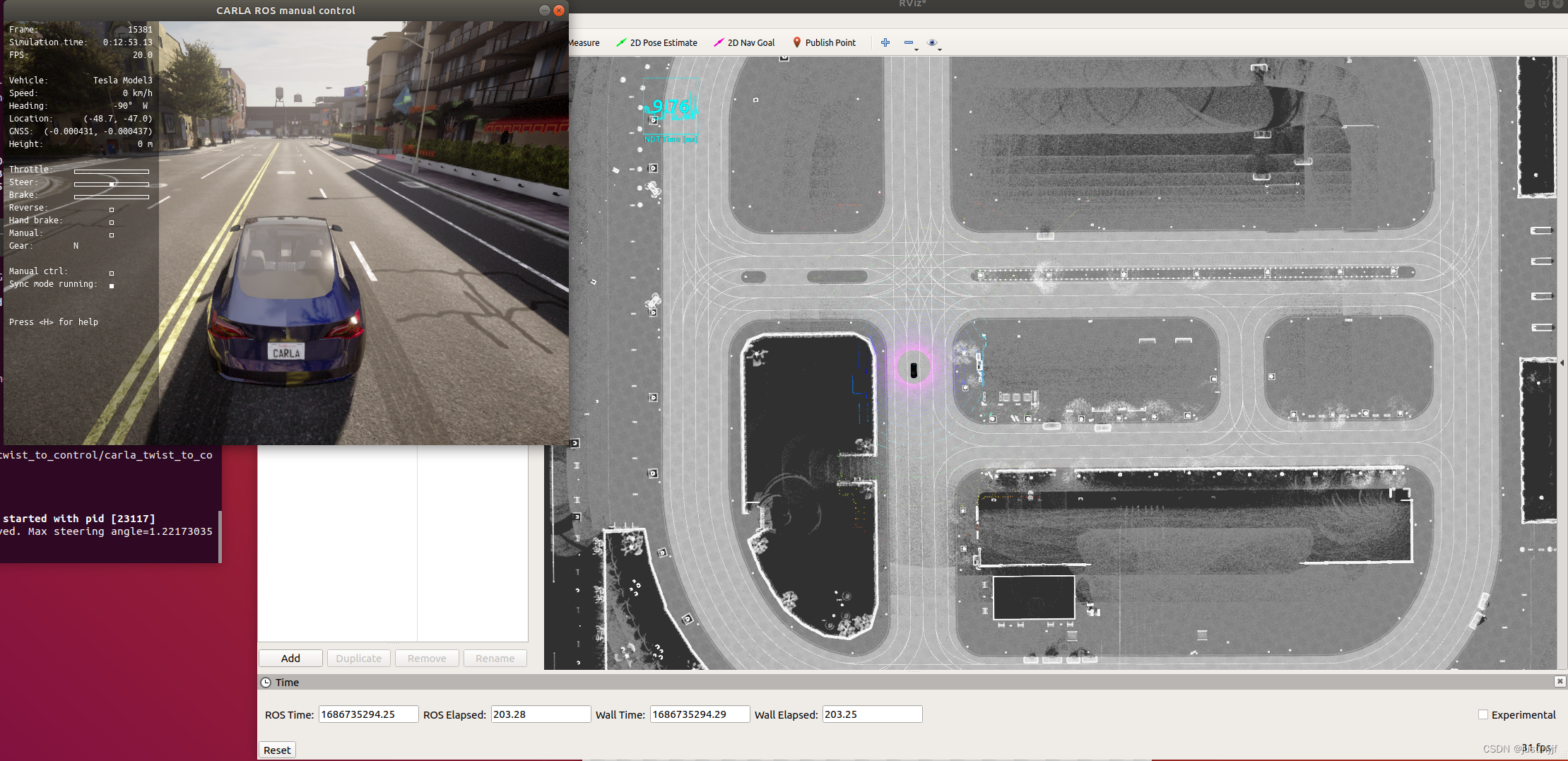Select the 2D Nav Goal tool
This screenshot has width=1568, height=761.
(x=744, y=42)
